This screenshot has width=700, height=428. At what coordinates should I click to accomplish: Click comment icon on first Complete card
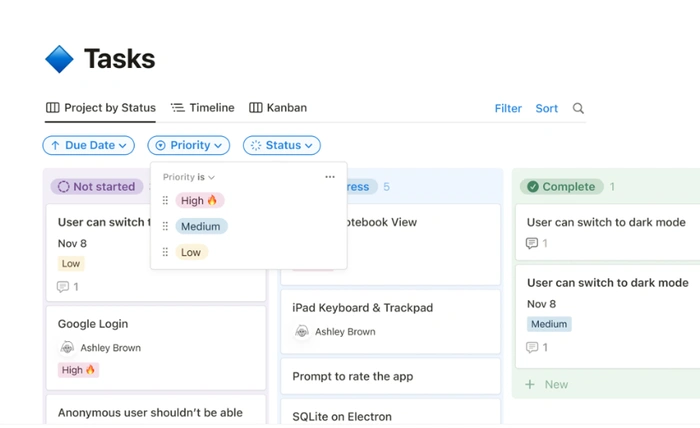tap(532, 243)
